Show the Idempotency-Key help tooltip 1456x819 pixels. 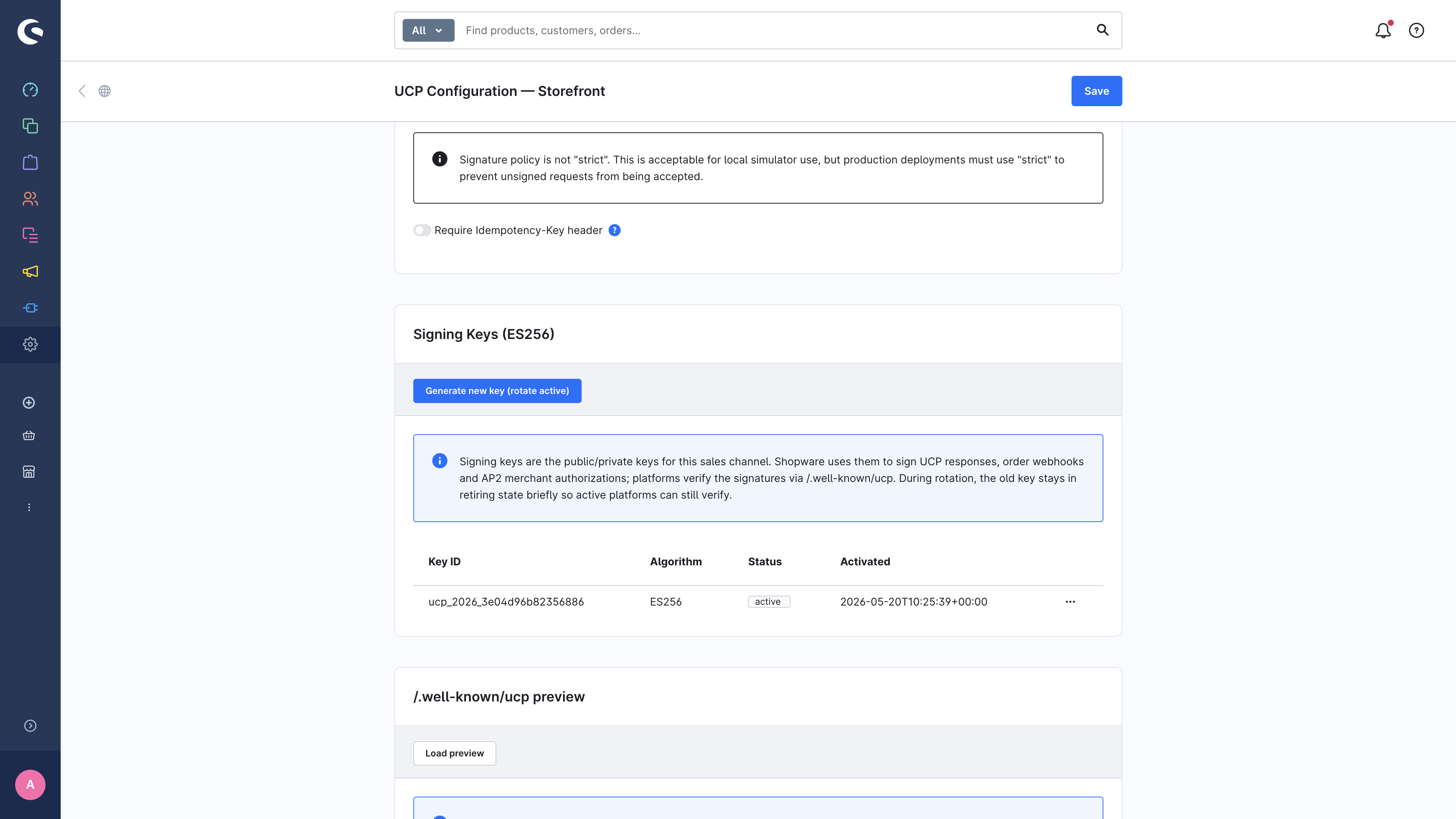614,230
